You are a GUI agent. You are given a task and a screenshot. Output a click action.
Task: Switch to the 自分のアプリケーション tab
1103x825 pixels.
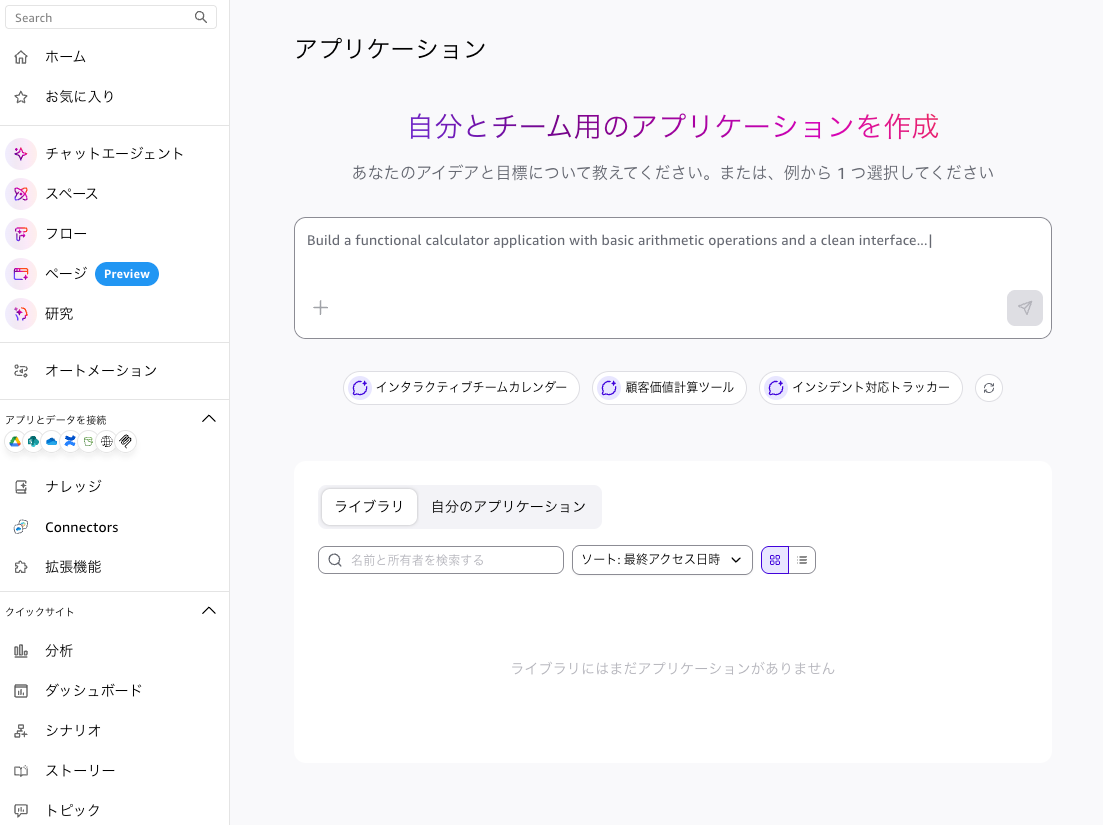[x=509, y=506]
